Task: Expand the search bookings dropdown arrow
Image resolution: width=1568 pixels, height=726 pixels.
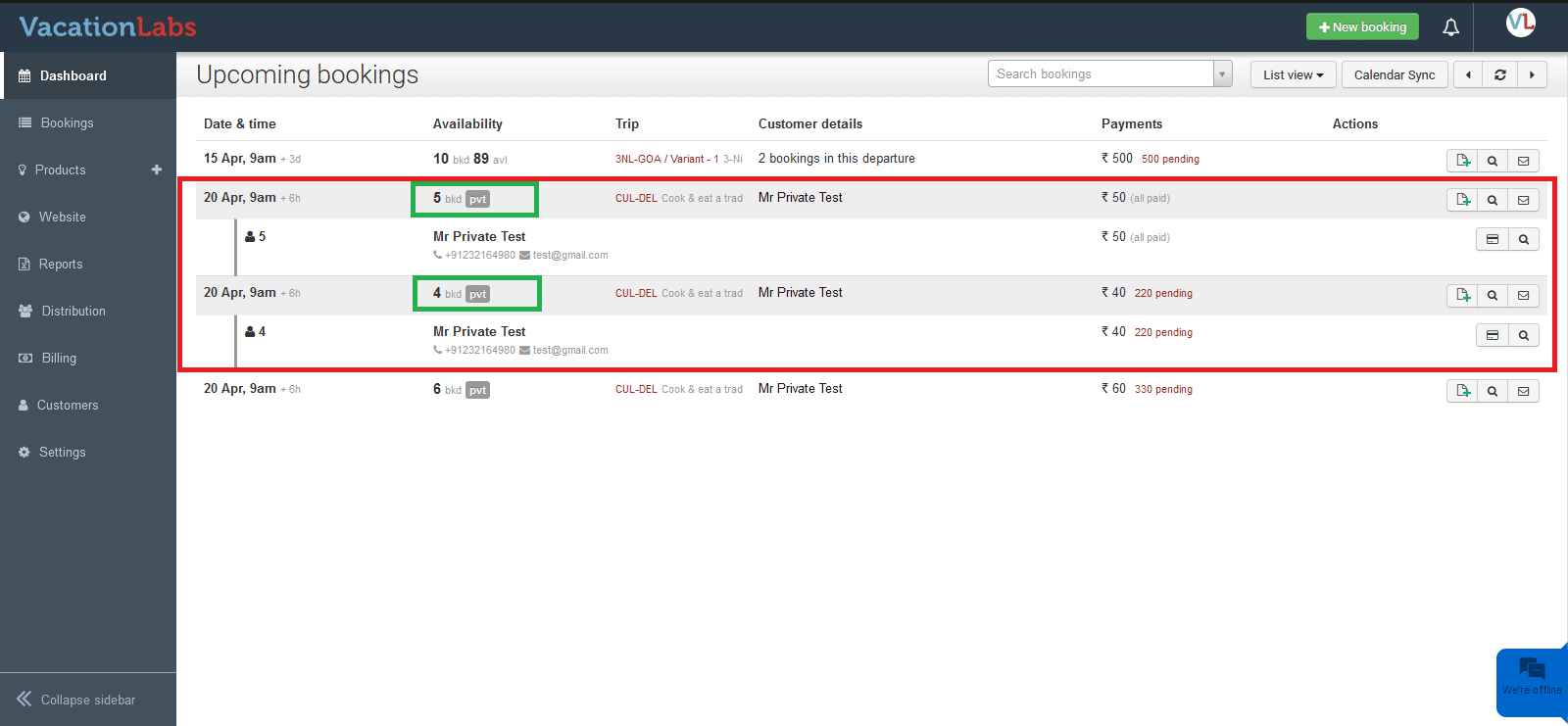Action: [x=1222, y=74]
